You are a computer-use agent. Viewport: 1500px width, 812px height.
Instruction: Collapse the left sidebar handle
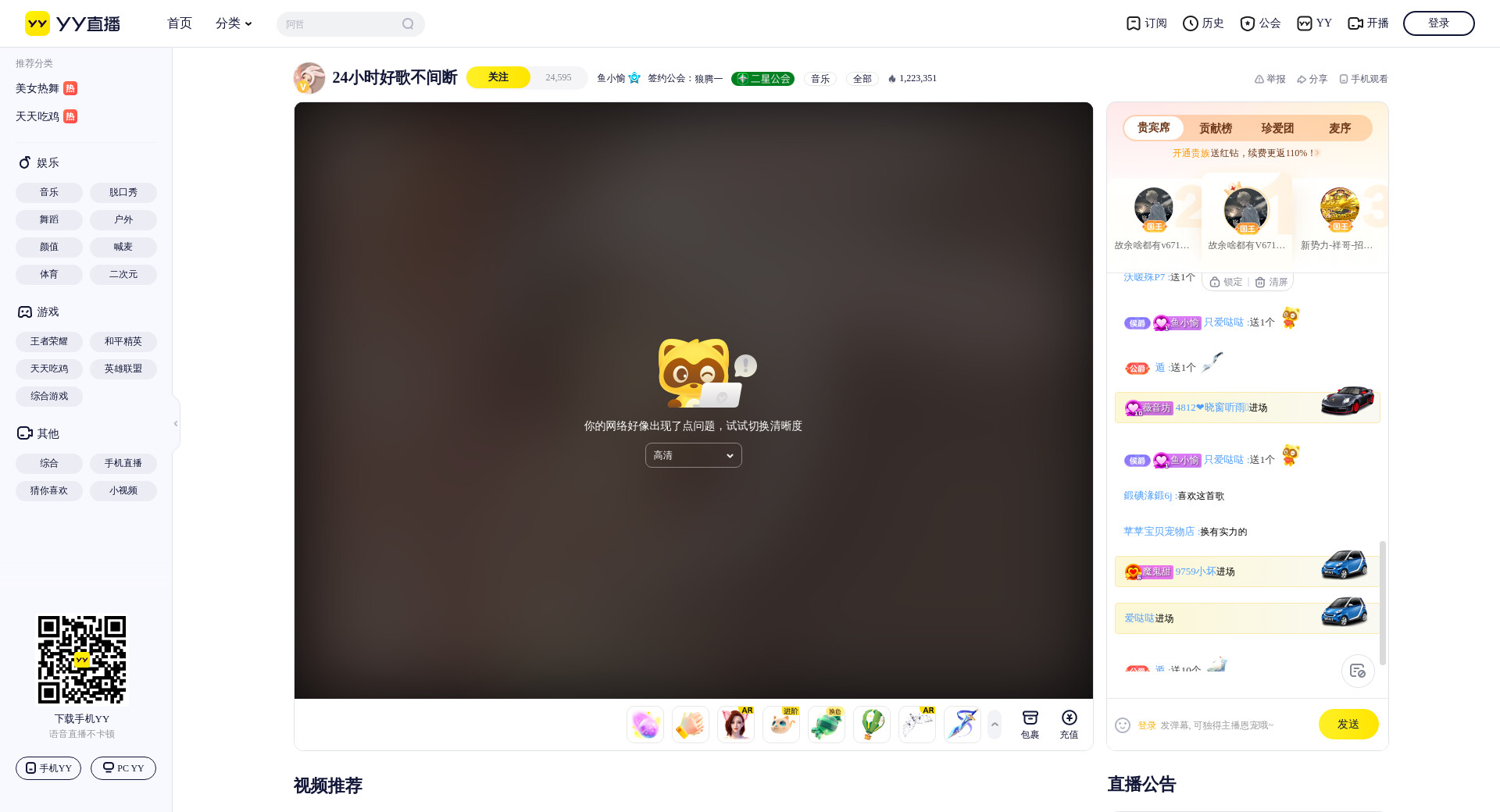[176, 423]
